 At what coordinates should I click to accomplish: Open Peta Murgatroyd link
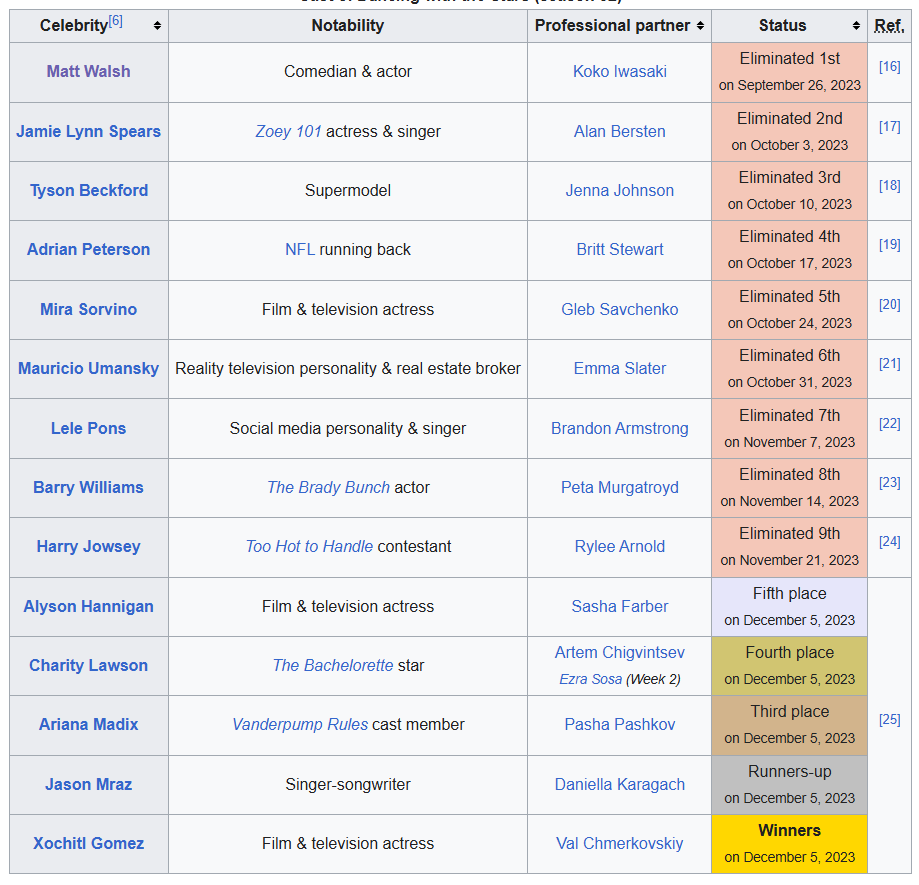pos(620,488)
